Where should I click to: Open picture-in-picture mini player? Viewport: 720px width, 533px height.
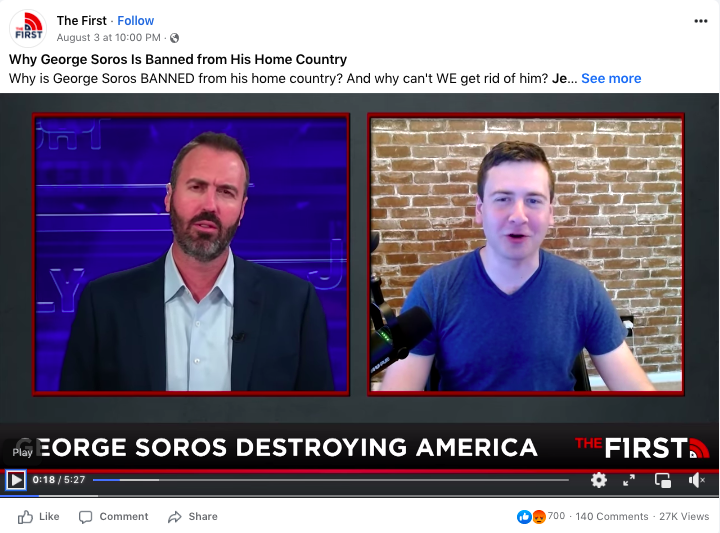coord(663,480)
